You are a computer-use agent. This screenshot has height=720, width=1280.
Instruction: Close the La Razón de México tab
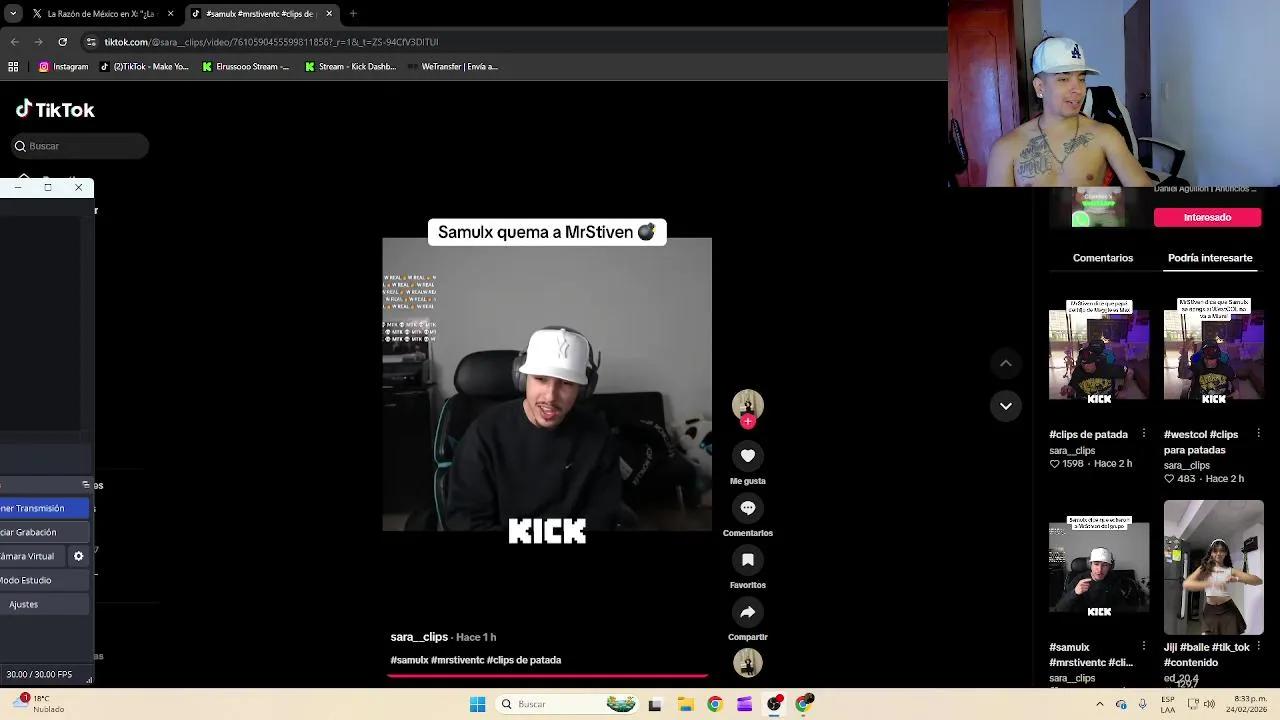171,14
